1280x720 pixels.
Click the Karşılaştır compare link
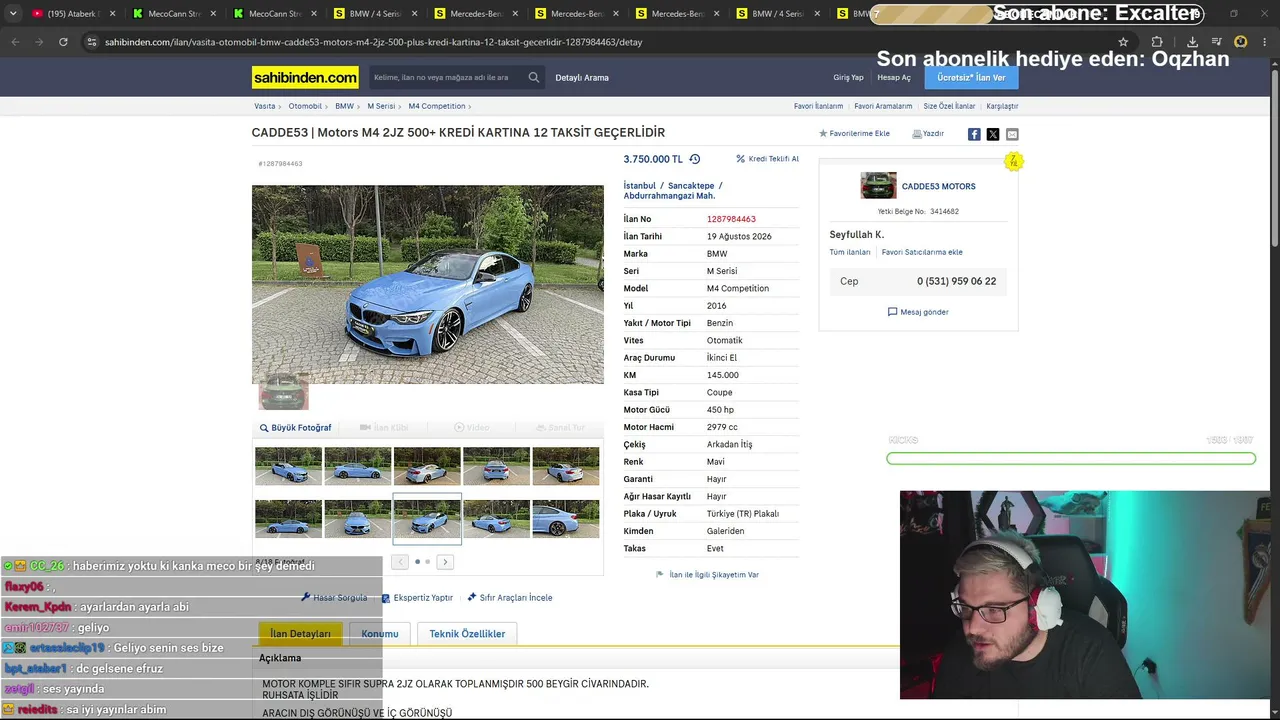tap(1002, 106)
